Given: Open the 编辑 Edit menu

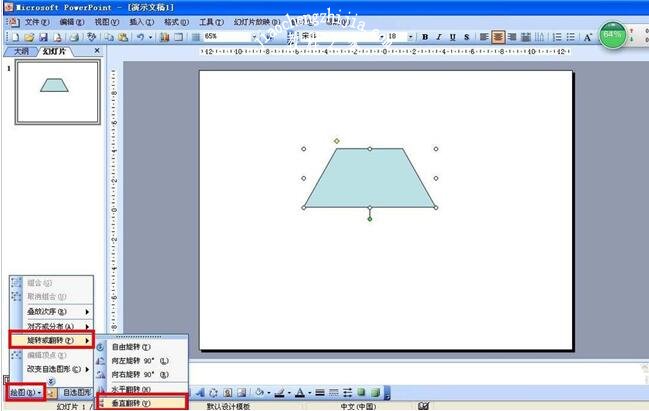Looking at the screenshot, I should click(x=71, y=22).
